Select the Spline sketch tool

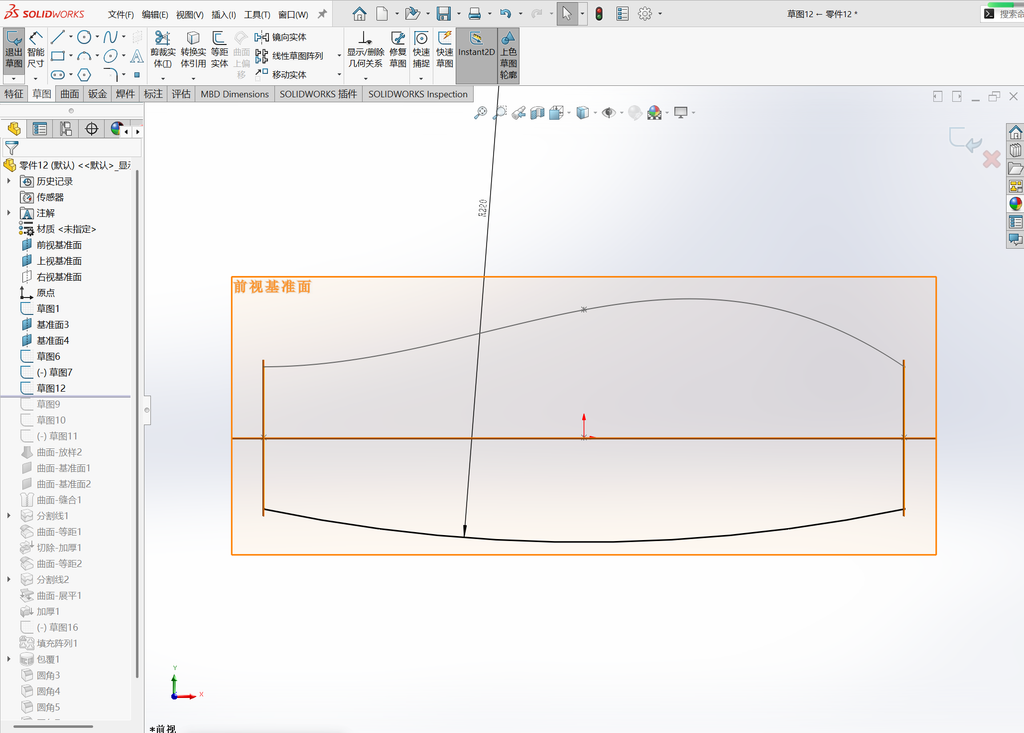click(110, 37)
